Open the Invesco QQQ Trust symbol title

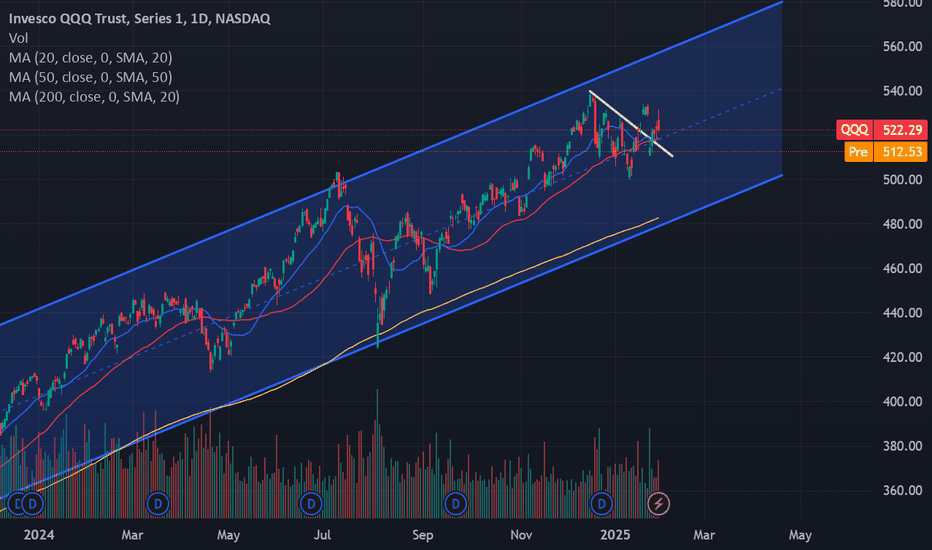pos(140,18)
